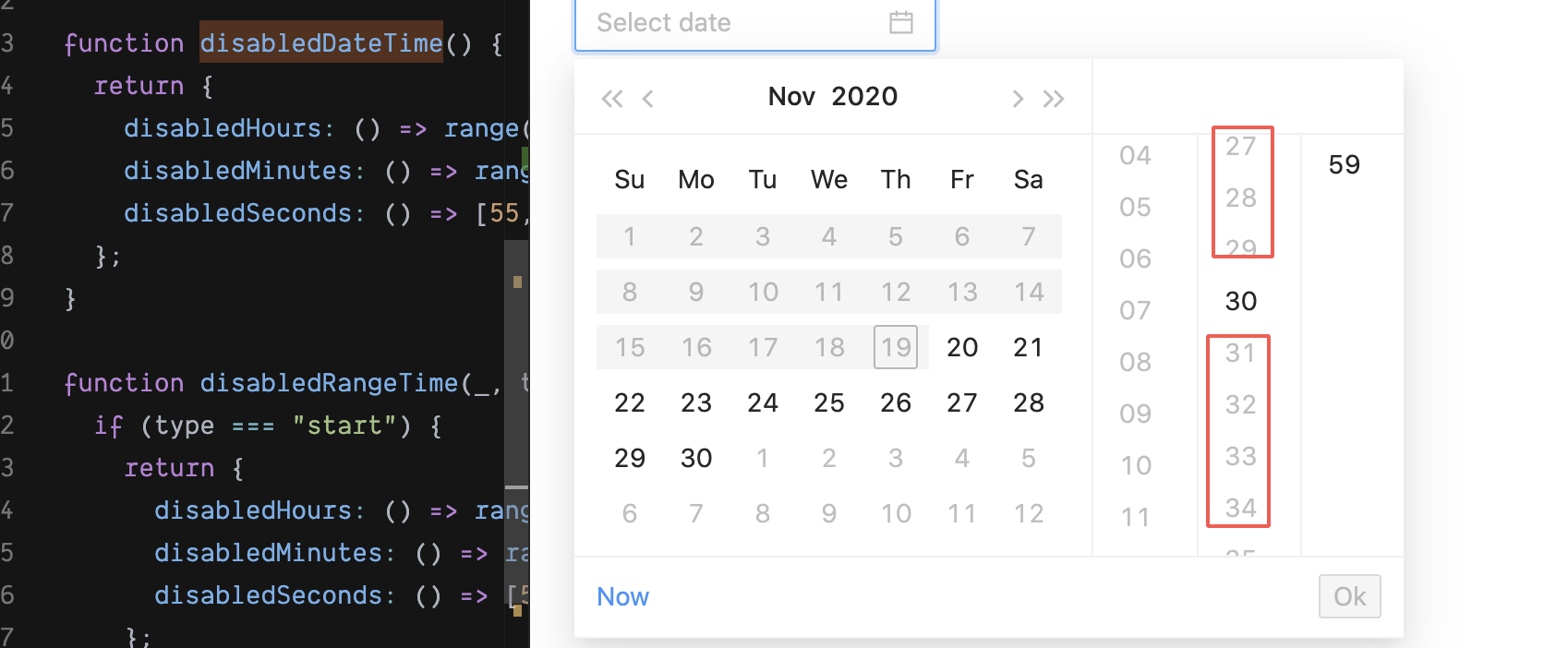
Task: Click hour 08 in the hours column
Action: [1135, 362]
